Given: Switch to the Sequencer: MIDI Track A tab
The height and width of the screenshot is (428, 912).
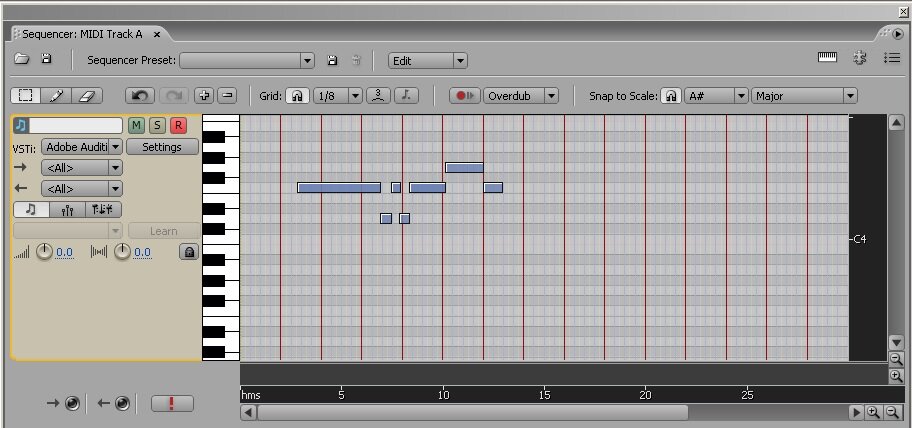Looking at the screenshot, I should pos(81,34).
